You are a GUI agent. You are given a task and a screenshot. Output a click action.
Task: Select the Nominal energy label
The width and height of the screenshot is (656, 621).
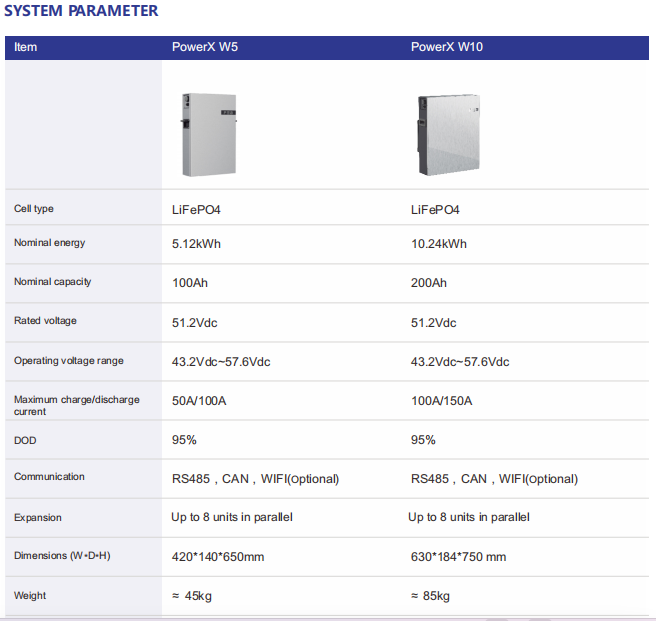49,243
